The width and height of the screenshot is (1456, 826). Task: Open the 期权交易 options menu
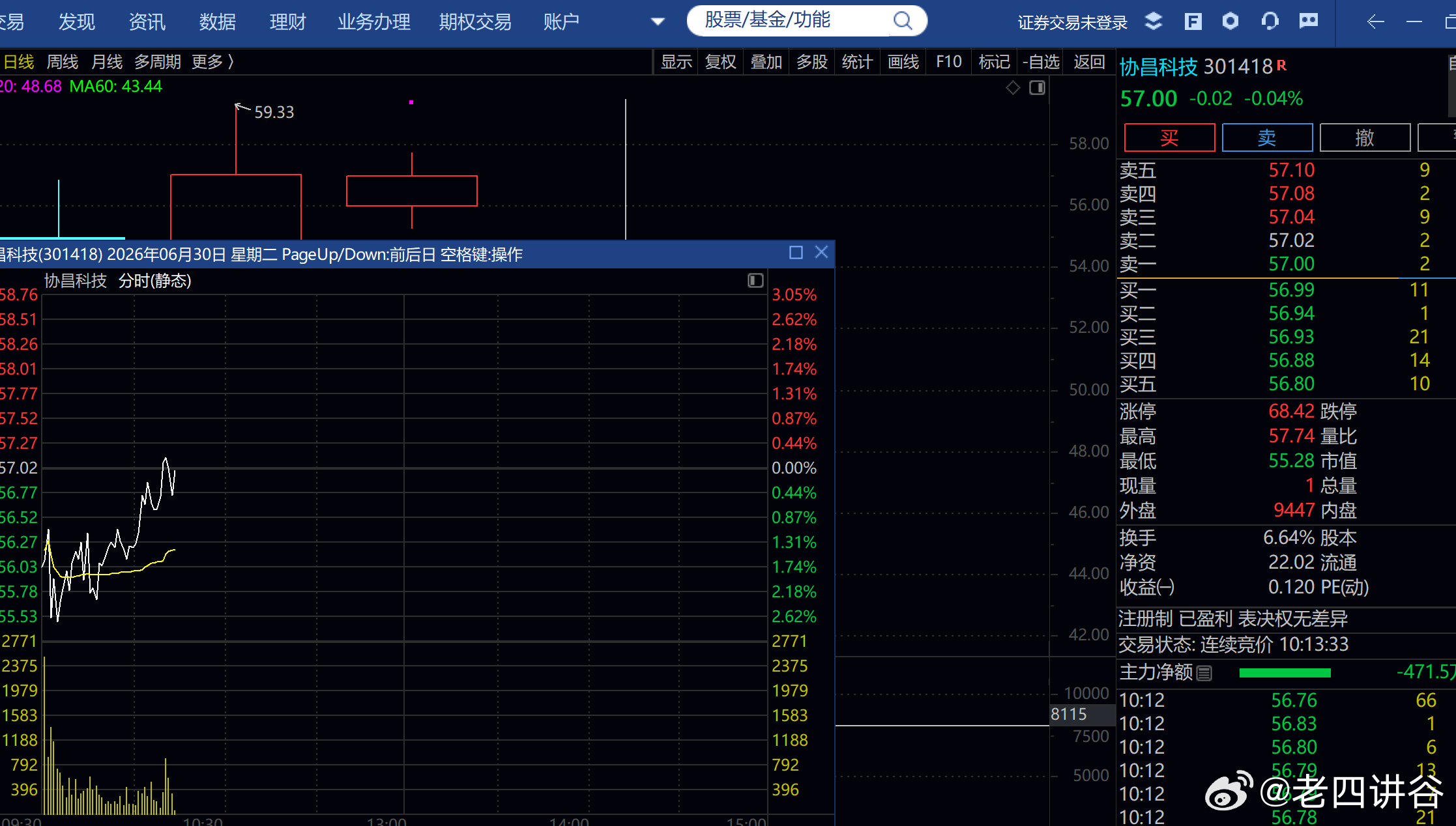[x=476, y=22]
